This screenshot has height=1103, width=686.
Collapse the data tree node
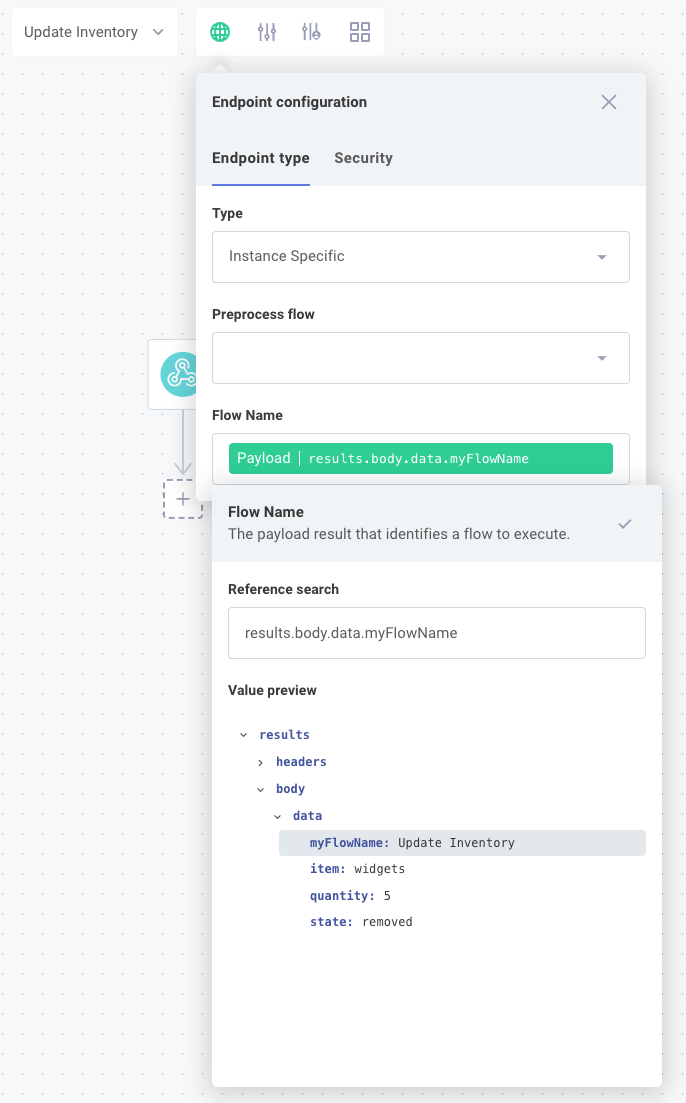tap(277, 815)
